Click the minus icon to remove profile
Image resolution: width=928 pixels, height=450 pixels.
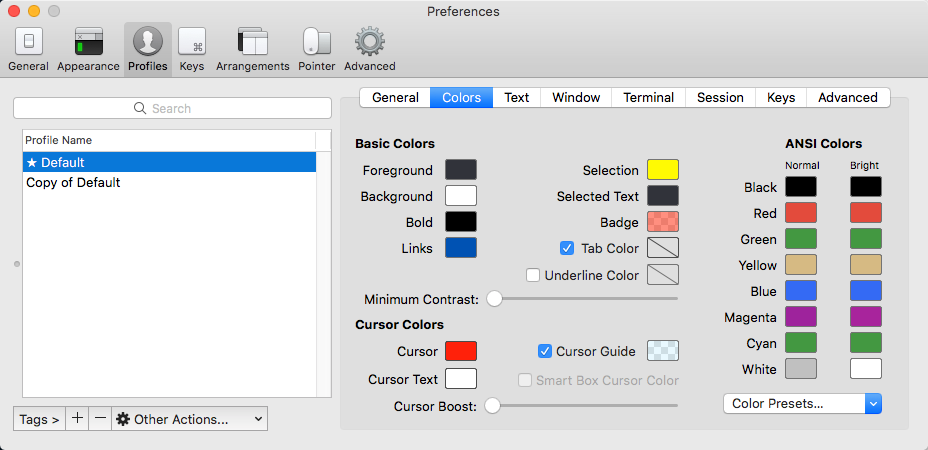click(99, 419)
